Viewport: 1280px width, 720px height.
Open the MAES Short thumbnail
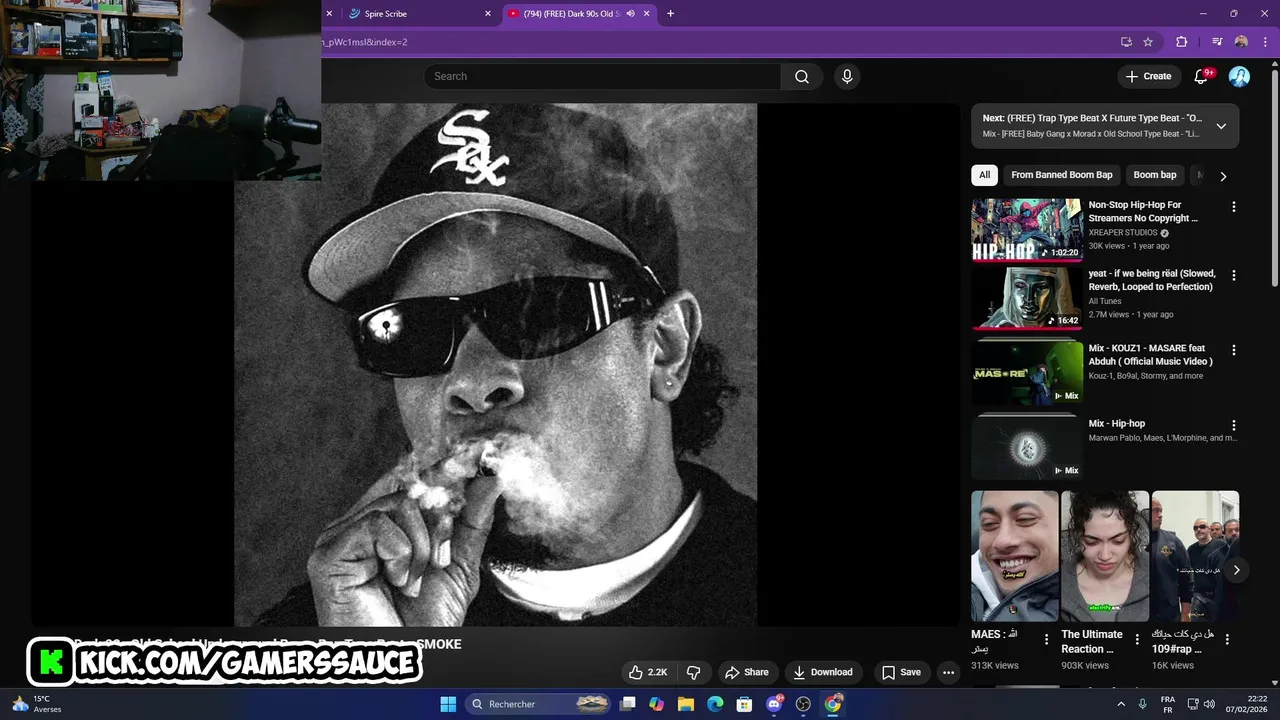1015,556
